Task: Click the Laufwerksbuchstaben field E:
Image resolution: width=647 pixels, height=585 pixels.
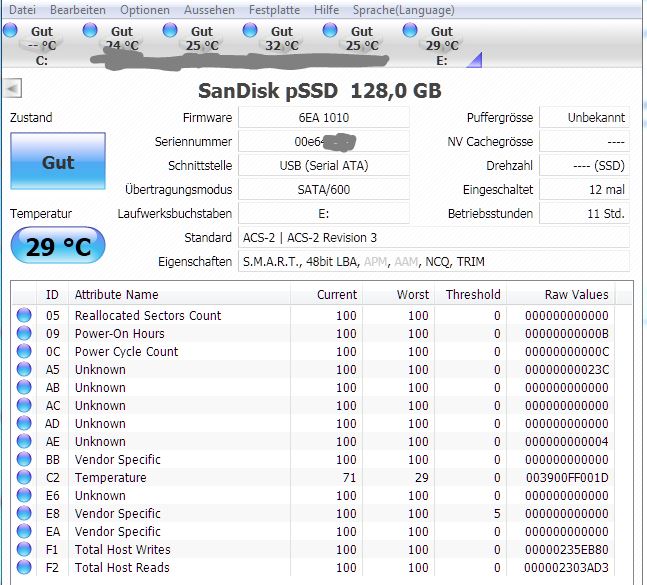Action: point(324,213)
